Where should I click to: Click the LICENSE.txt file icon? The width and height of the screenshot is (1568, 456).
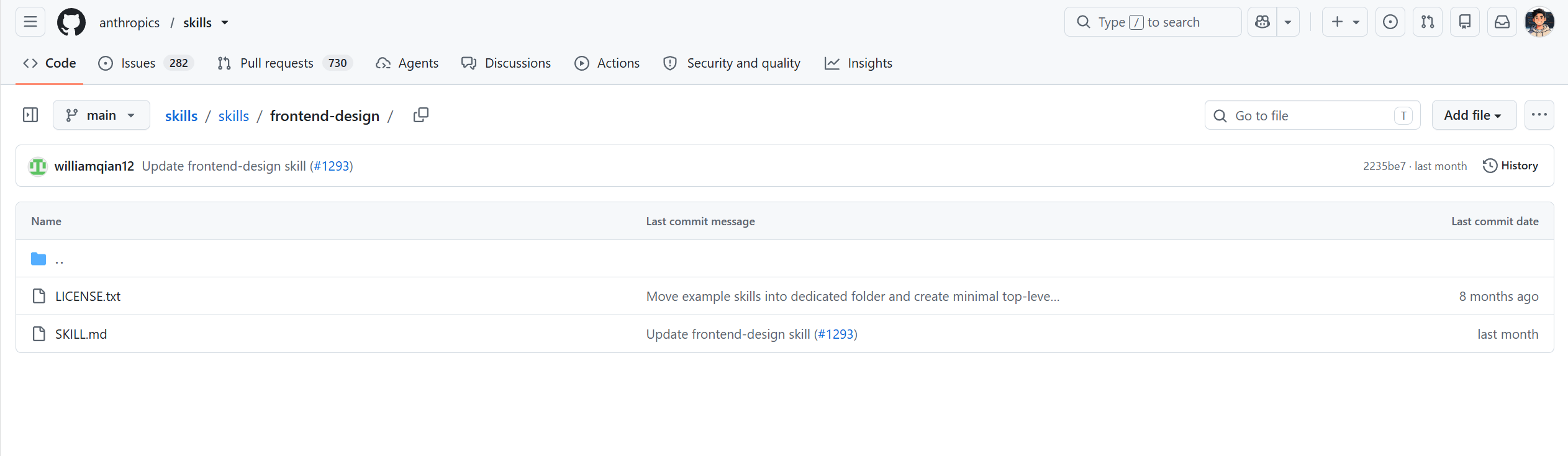39,296
